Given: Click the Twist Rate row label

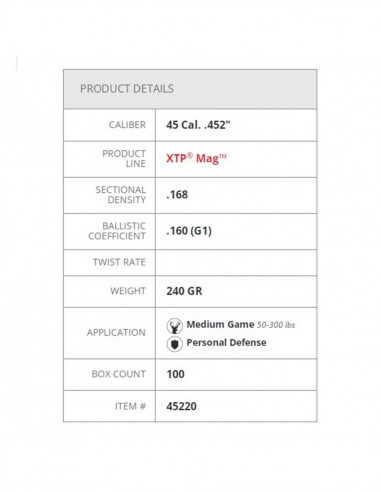Looking at the screenshot, I should pyautogui.click(x=119, y=262).
